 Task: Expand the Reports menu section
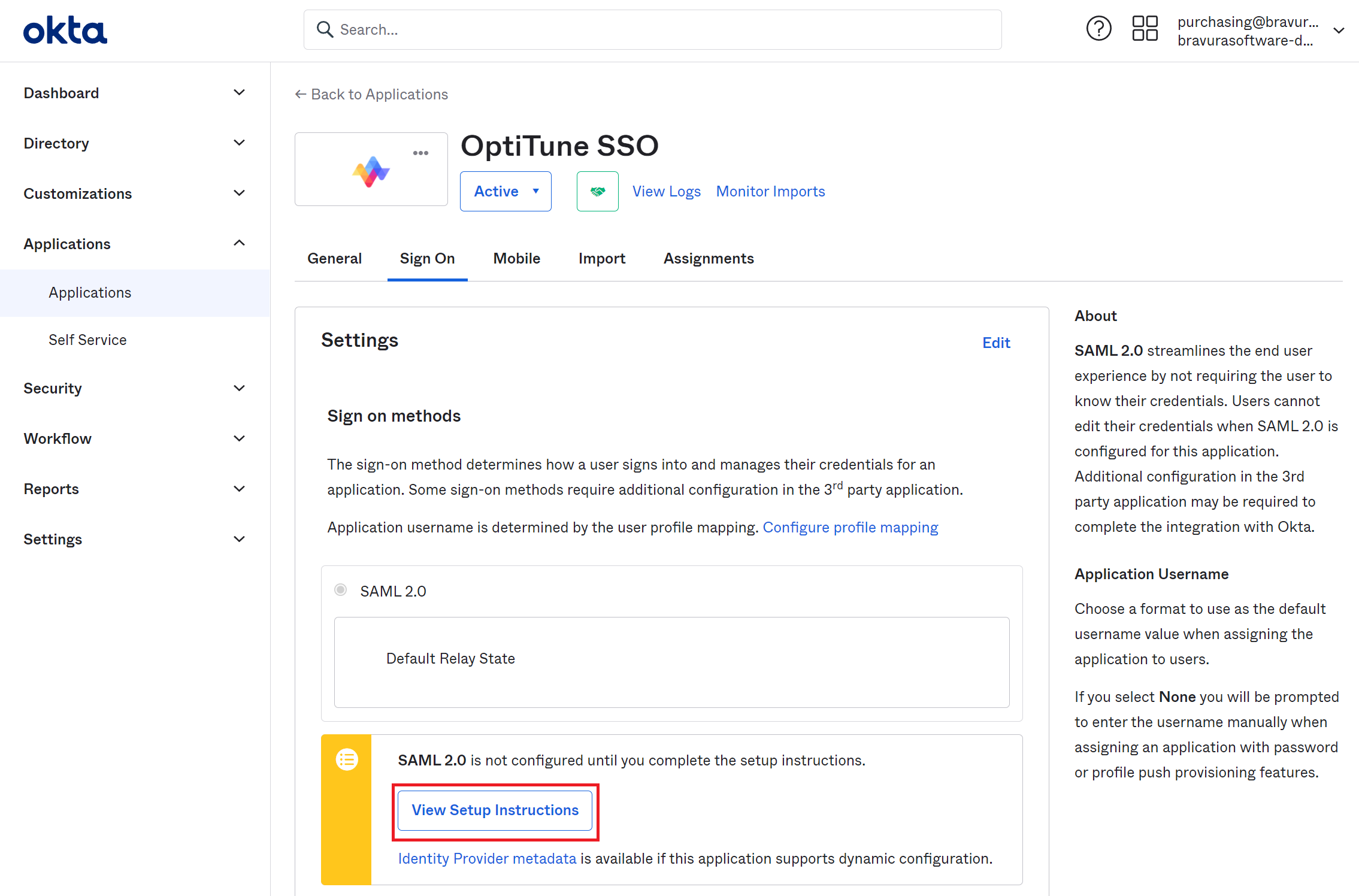135,489
